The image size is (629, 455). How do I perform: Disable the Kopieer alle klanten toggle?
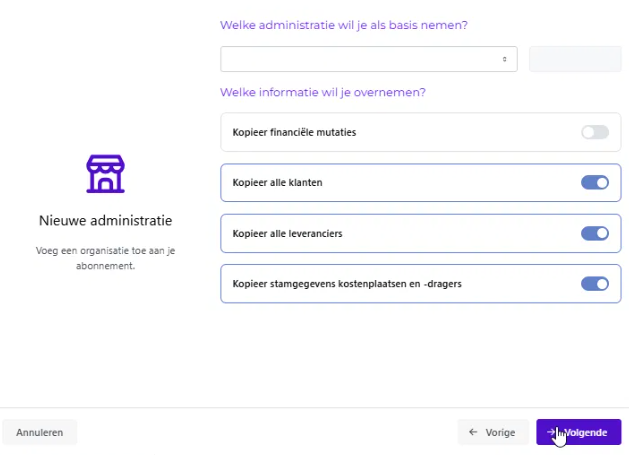click(x=595, y=183)
